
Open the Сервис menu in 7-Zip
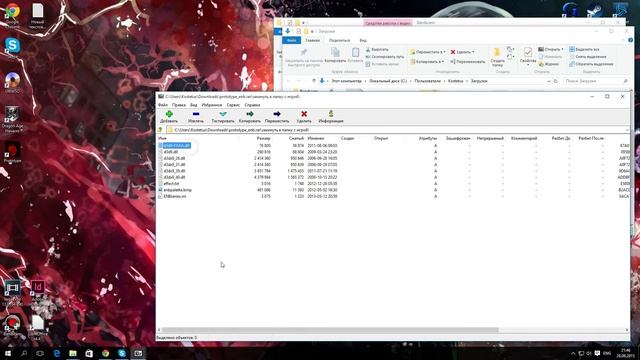(x=233, y=105)
